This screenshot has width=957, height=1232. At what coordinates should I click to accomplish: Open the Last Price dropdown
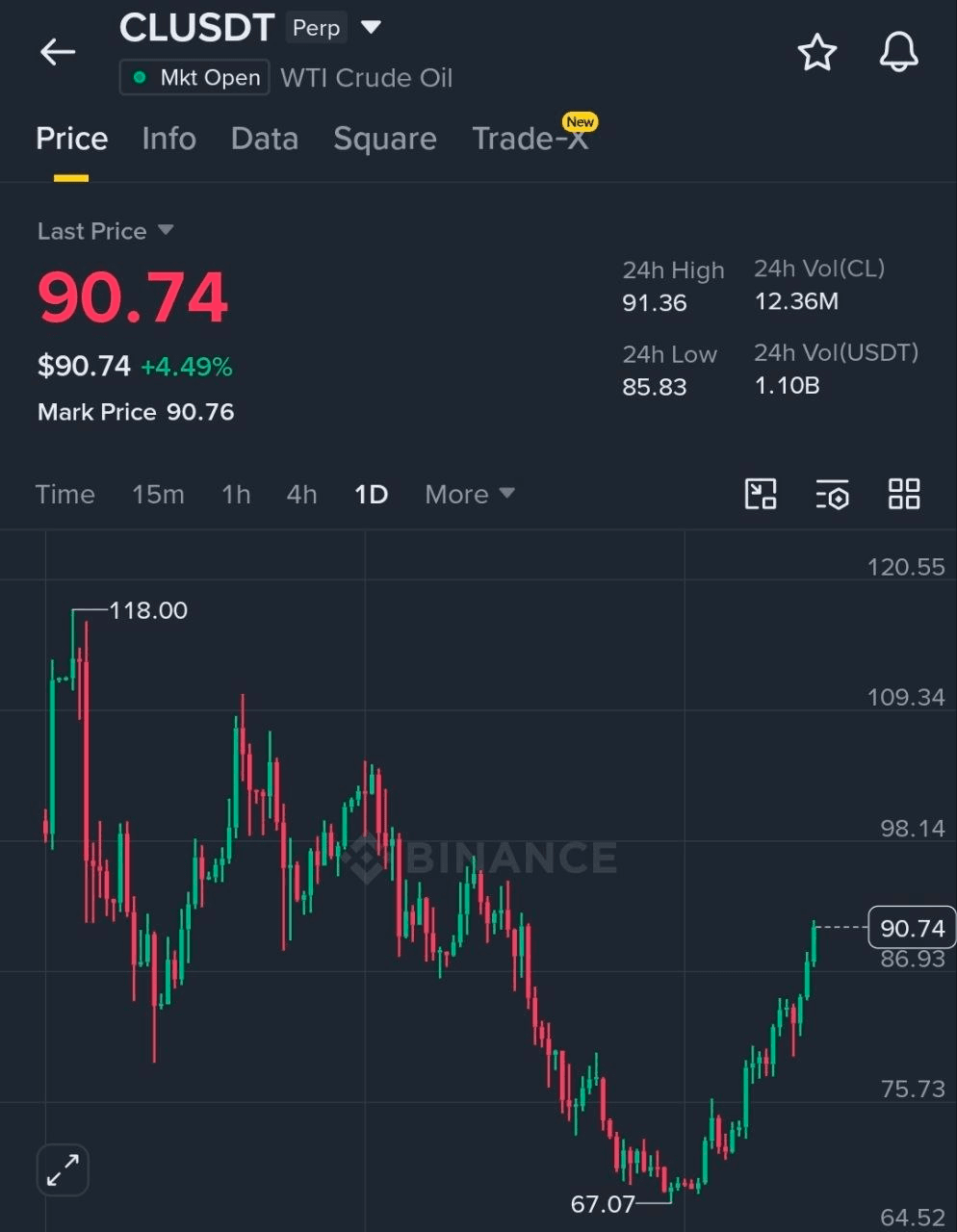coord(105,231)
